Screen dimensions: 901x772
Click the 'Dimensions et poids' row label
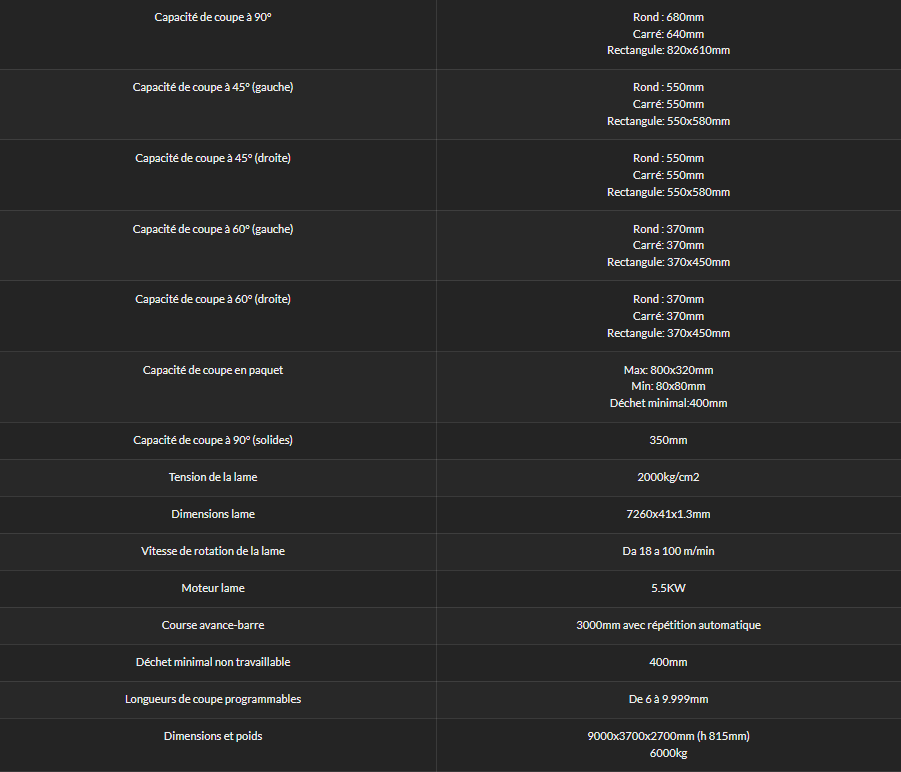(213, 736)
